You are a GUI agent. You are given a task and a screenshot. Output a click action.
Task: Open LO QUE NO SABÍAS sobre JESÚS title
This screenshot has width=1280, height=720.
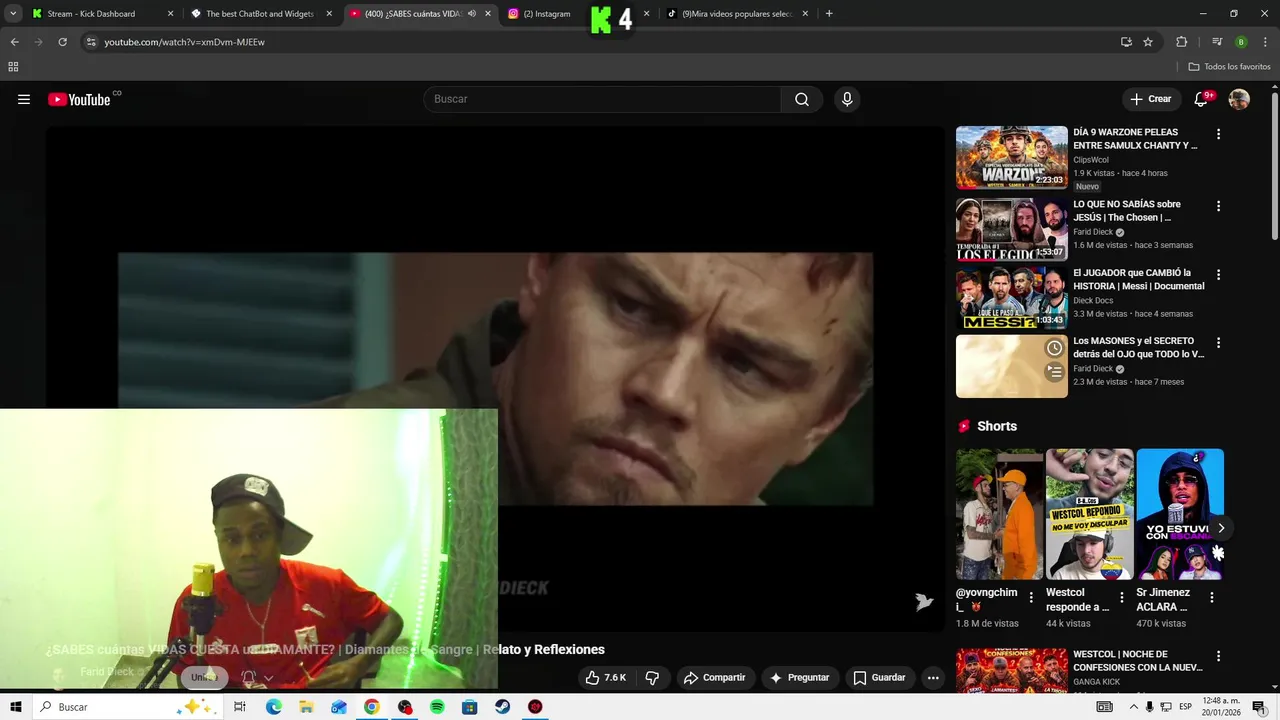[1127, 211]
